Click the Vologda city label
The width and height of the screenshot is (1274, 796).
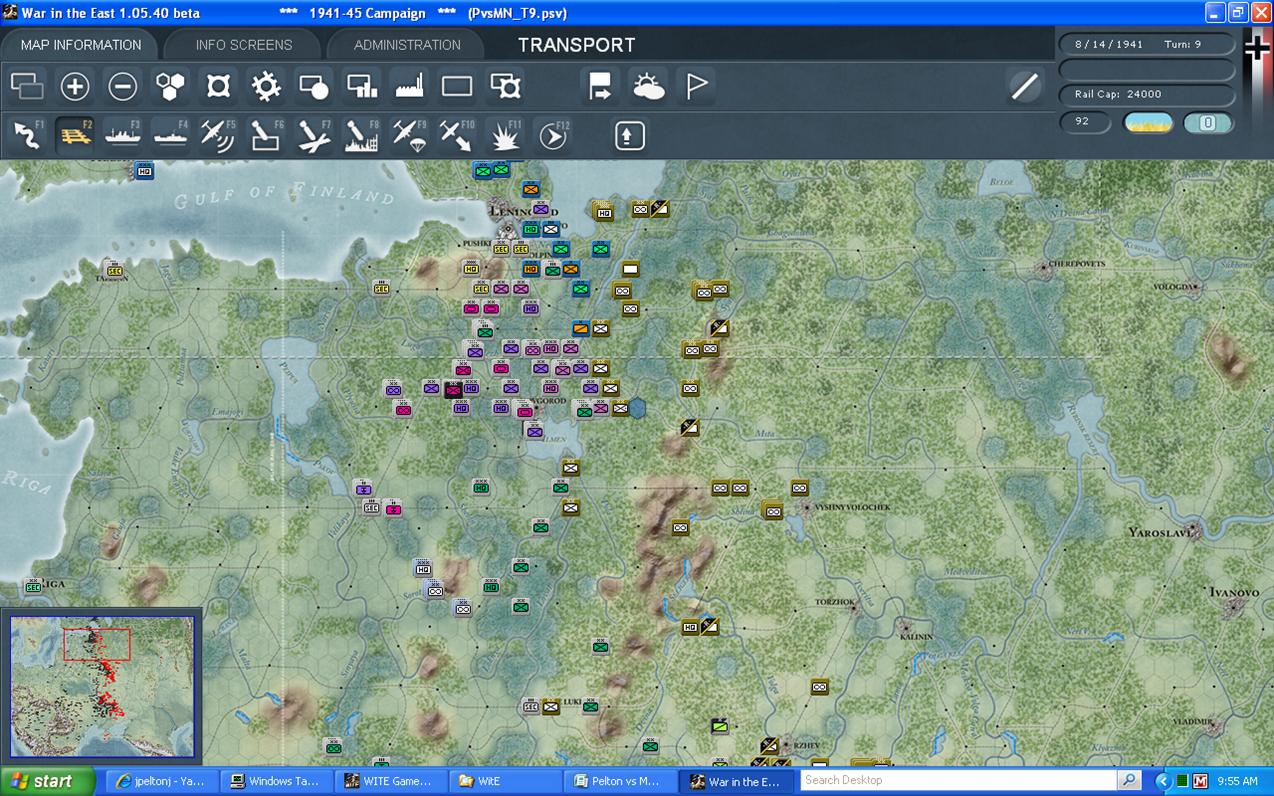coord(1174,287)
